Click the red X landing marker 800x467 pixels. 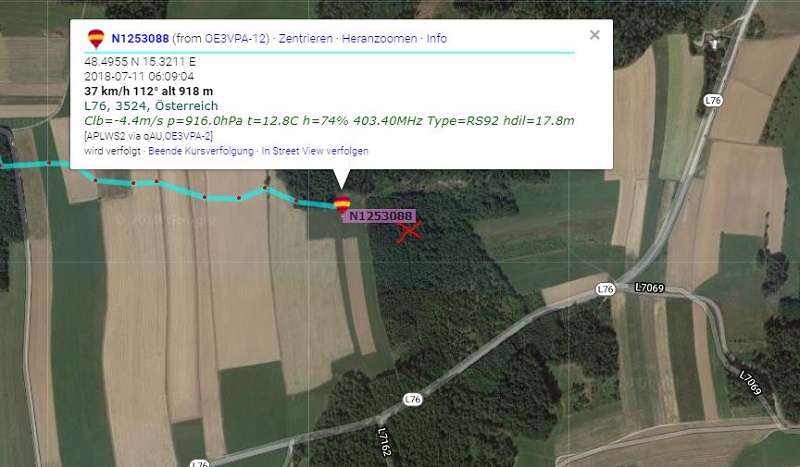[x=409, y=232]
